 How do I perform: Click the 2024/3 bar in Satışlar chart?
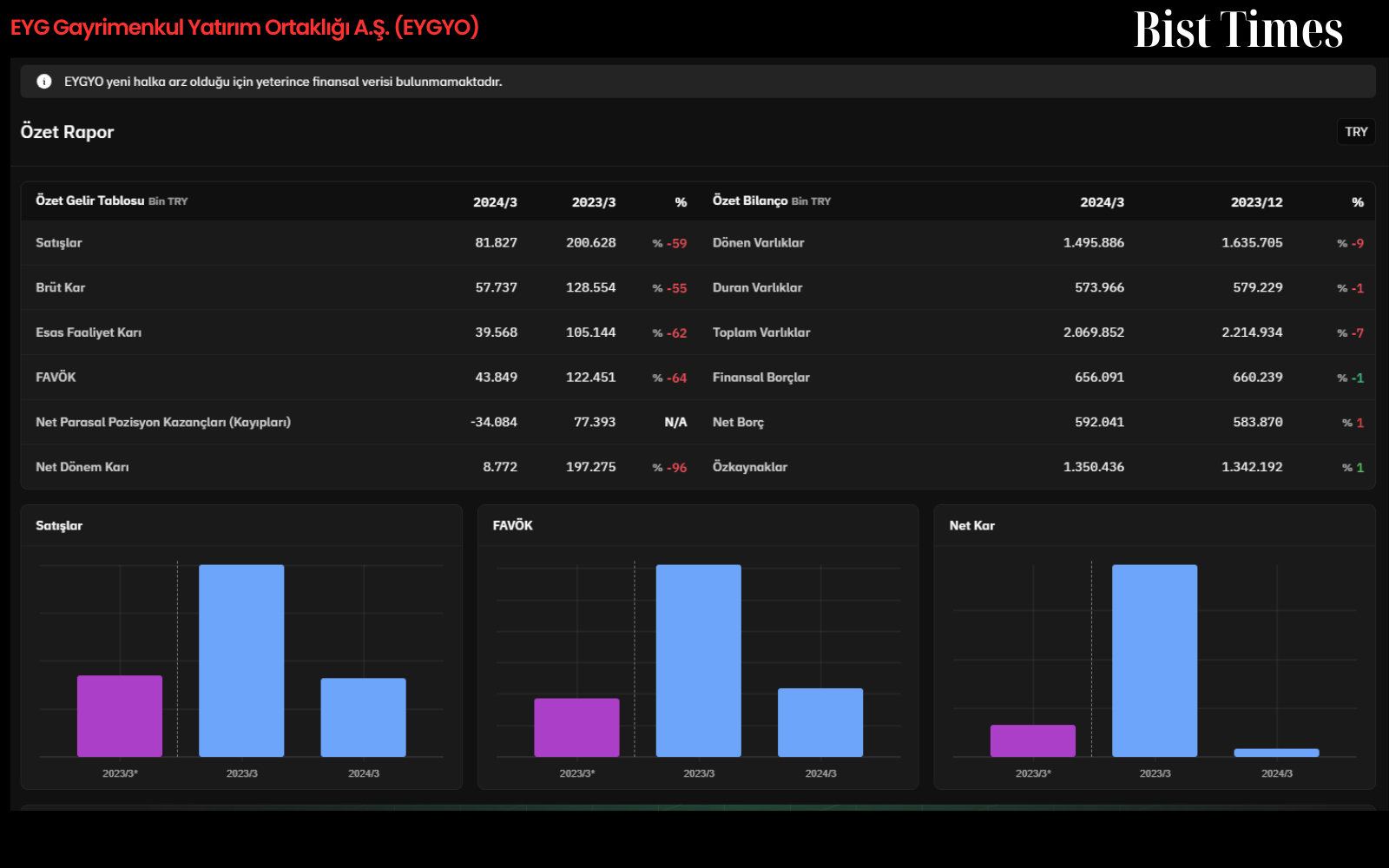pyautogui.click(x=363, y=717)
